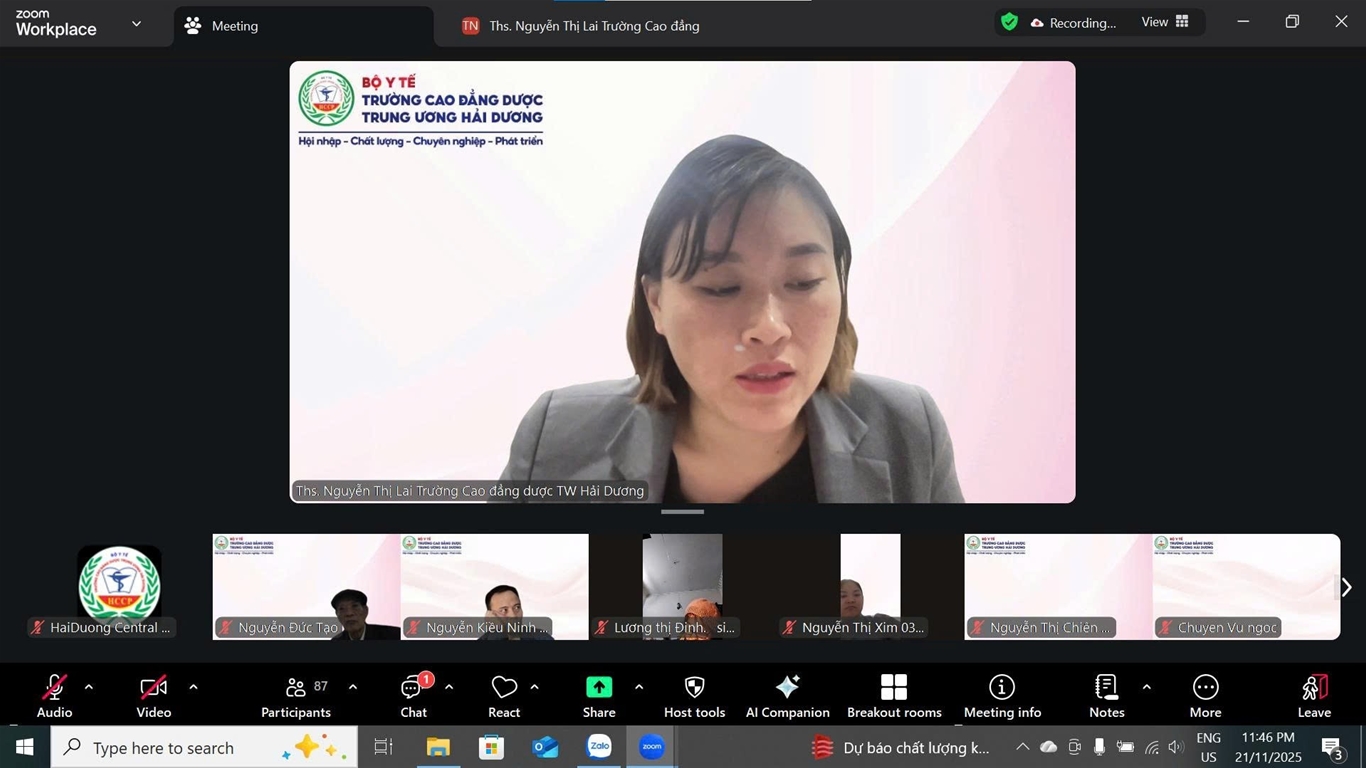This screenshot has width=1366, height=768.
Task: Open the Participants panel
Action: point(296,695)
